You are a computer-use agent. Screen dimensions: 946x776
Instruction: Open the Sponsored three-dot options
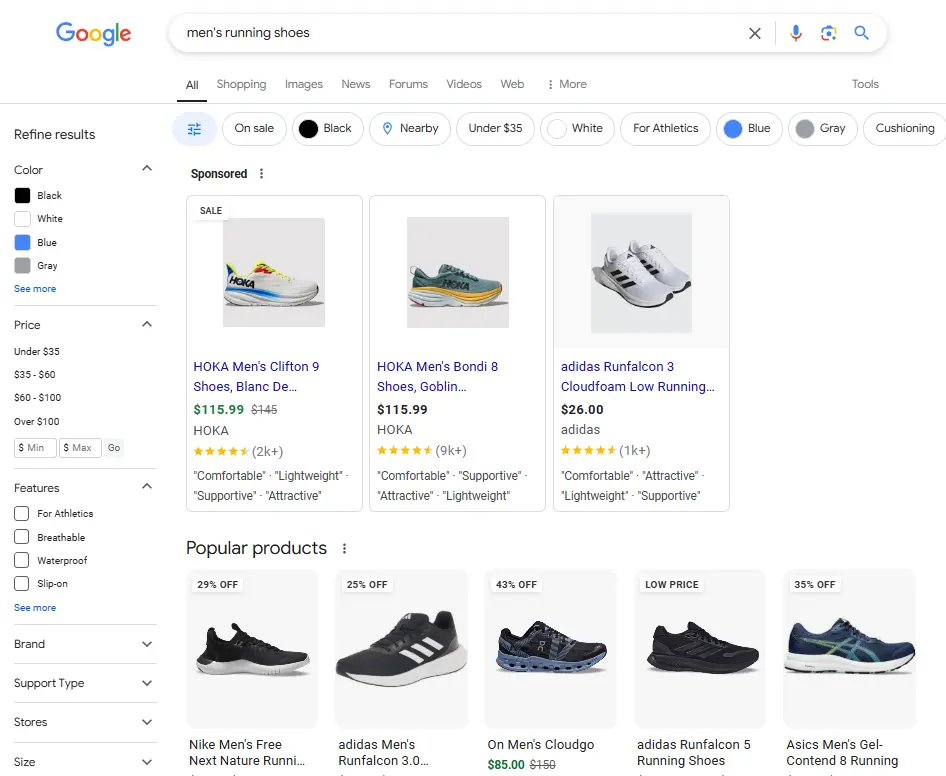(261, 174)
